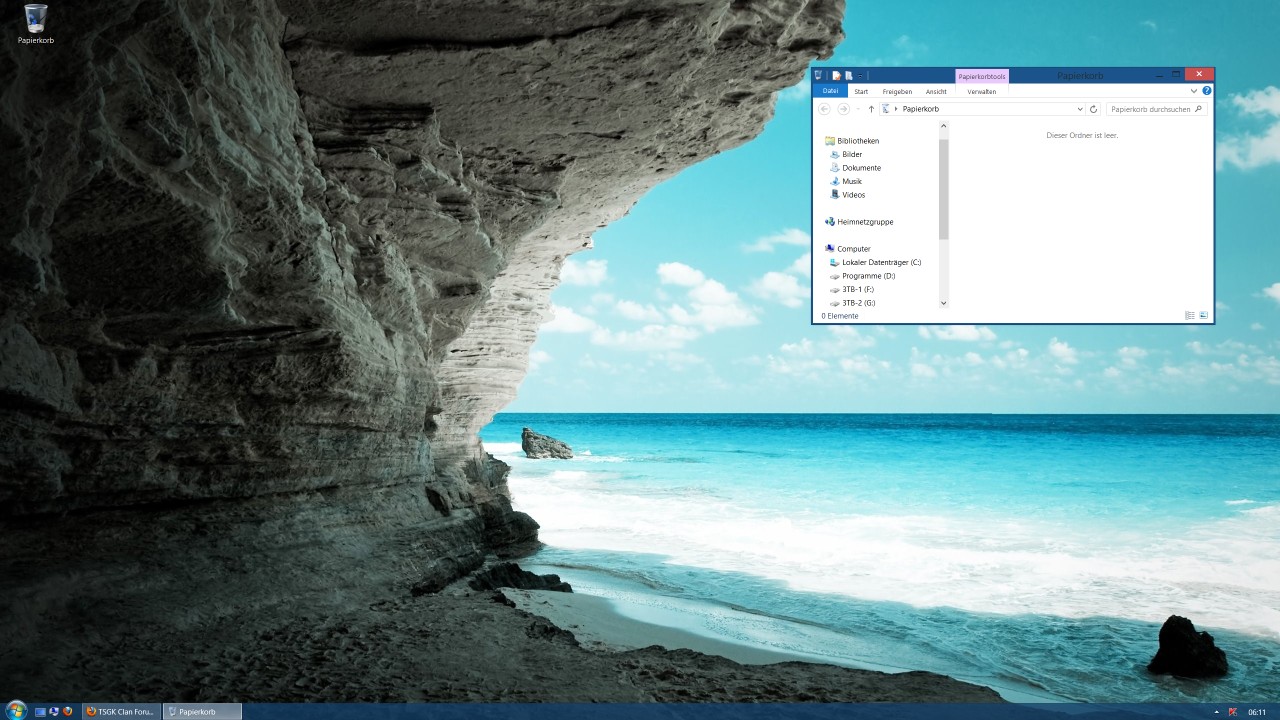
Task: Click the Show Desktop quick launch icon
Action: point(41,712)
